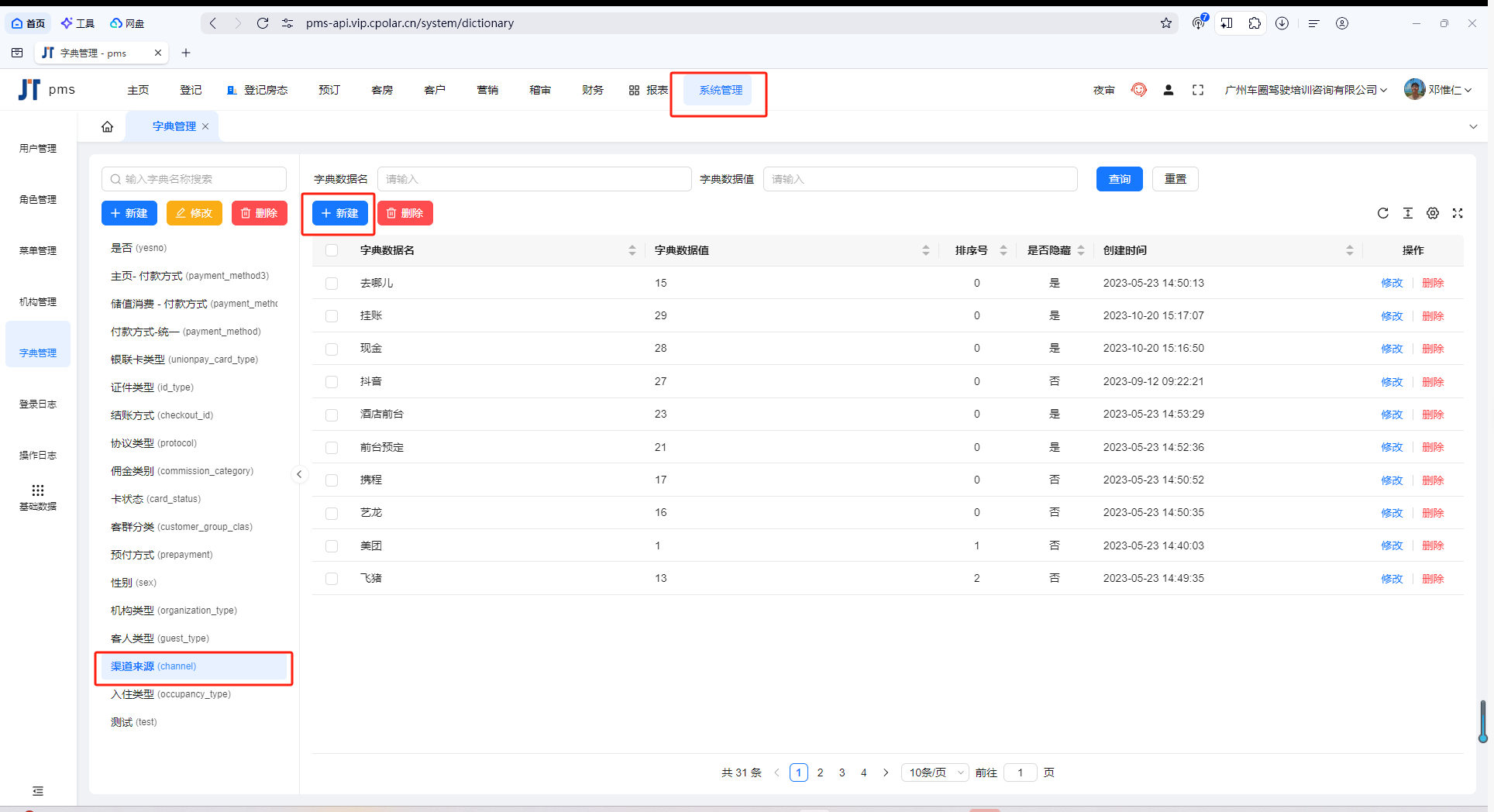The height and width of the screenshot is (812, 1494).
Task: Expand the company name dropdown in header
Action: [1306, 90]
